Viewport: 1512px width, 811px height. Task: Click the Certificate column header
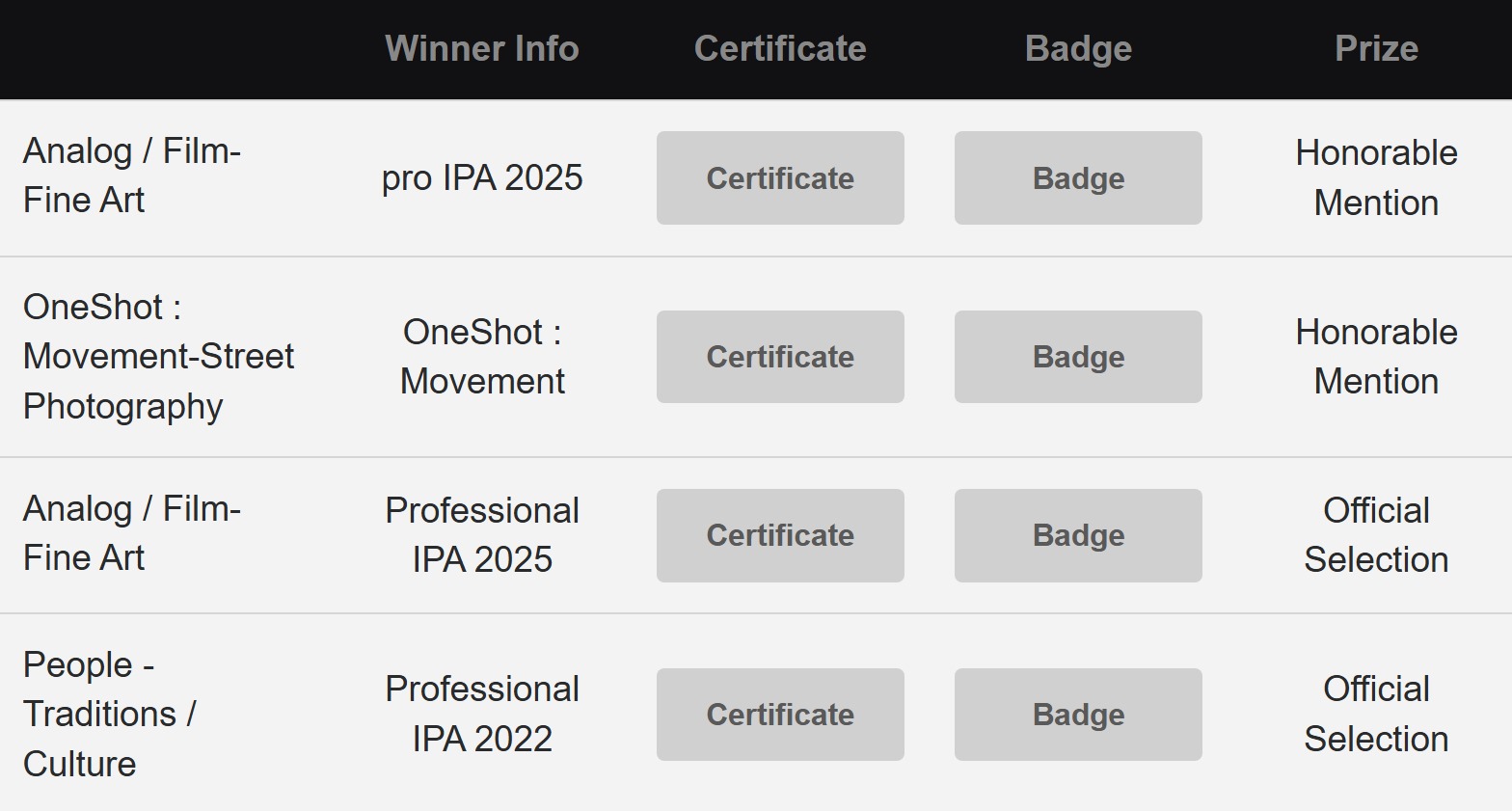pyautogui.click(x=780, y=48)
